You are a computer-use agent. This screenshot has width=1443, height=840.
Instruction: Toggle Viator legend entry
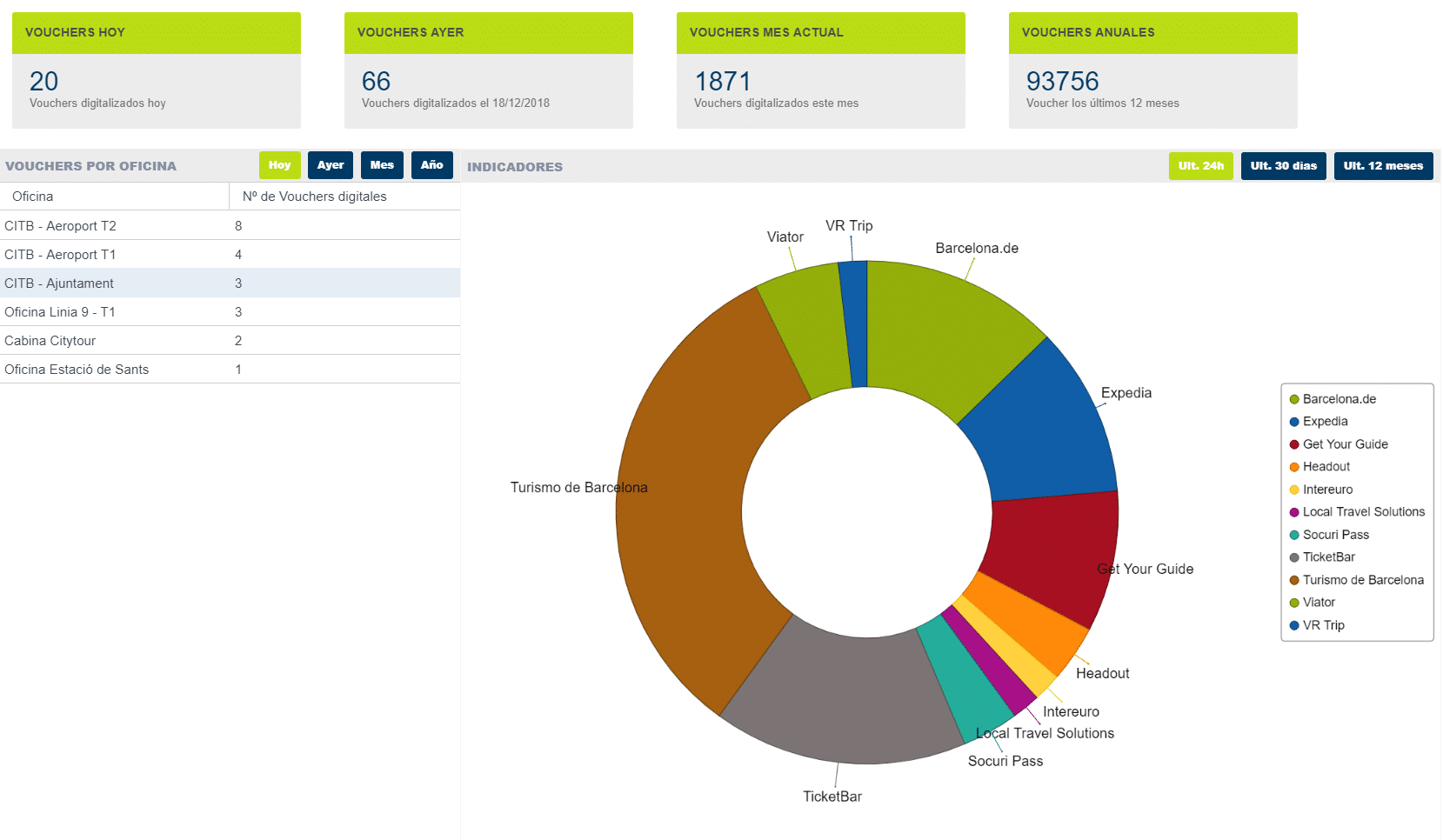[x=1313, y=603]
